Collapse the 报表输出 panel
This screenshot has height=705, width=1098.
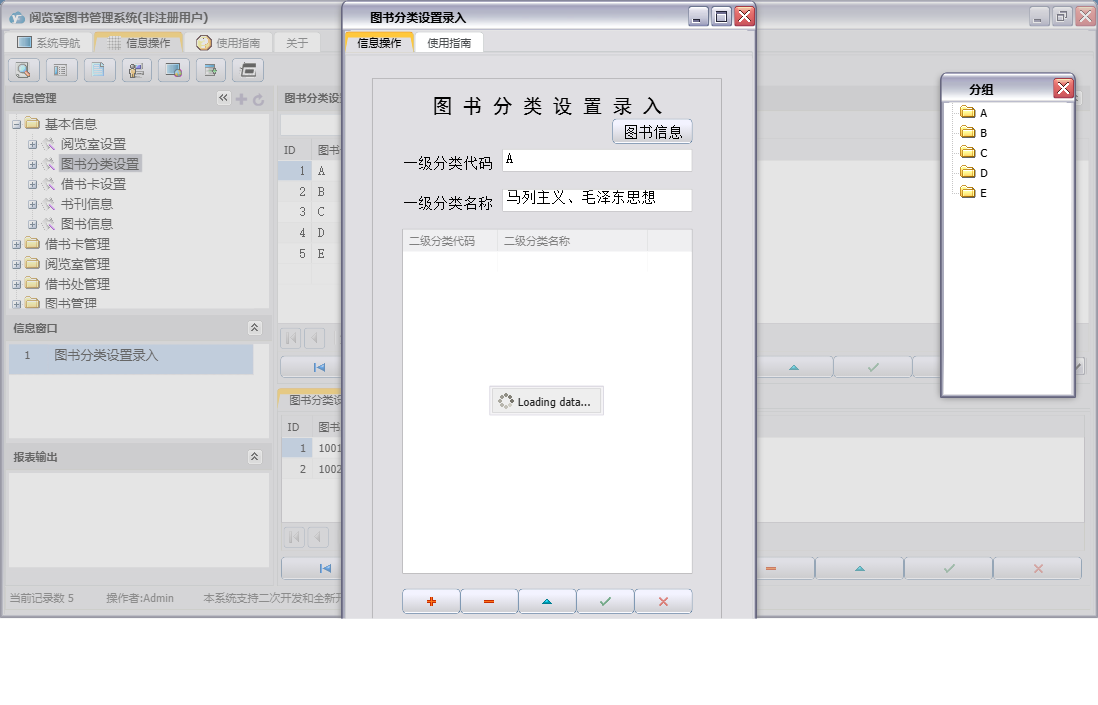tap(254, 457)
